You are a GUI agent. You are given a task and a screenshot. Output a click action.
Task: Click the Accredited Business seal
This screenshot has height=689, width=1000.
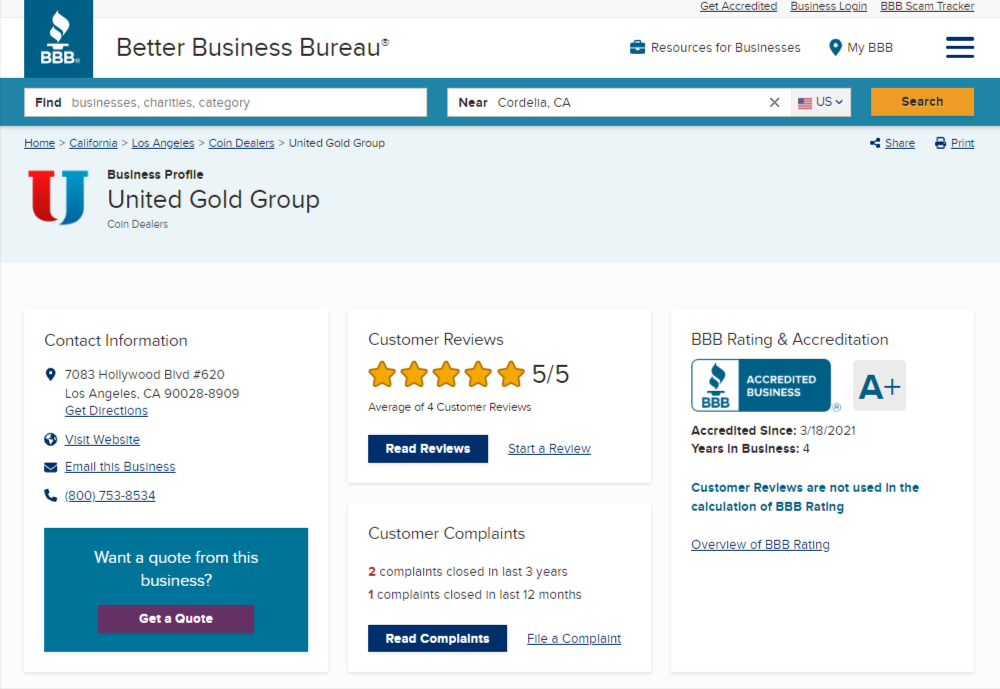pos(761,385)
